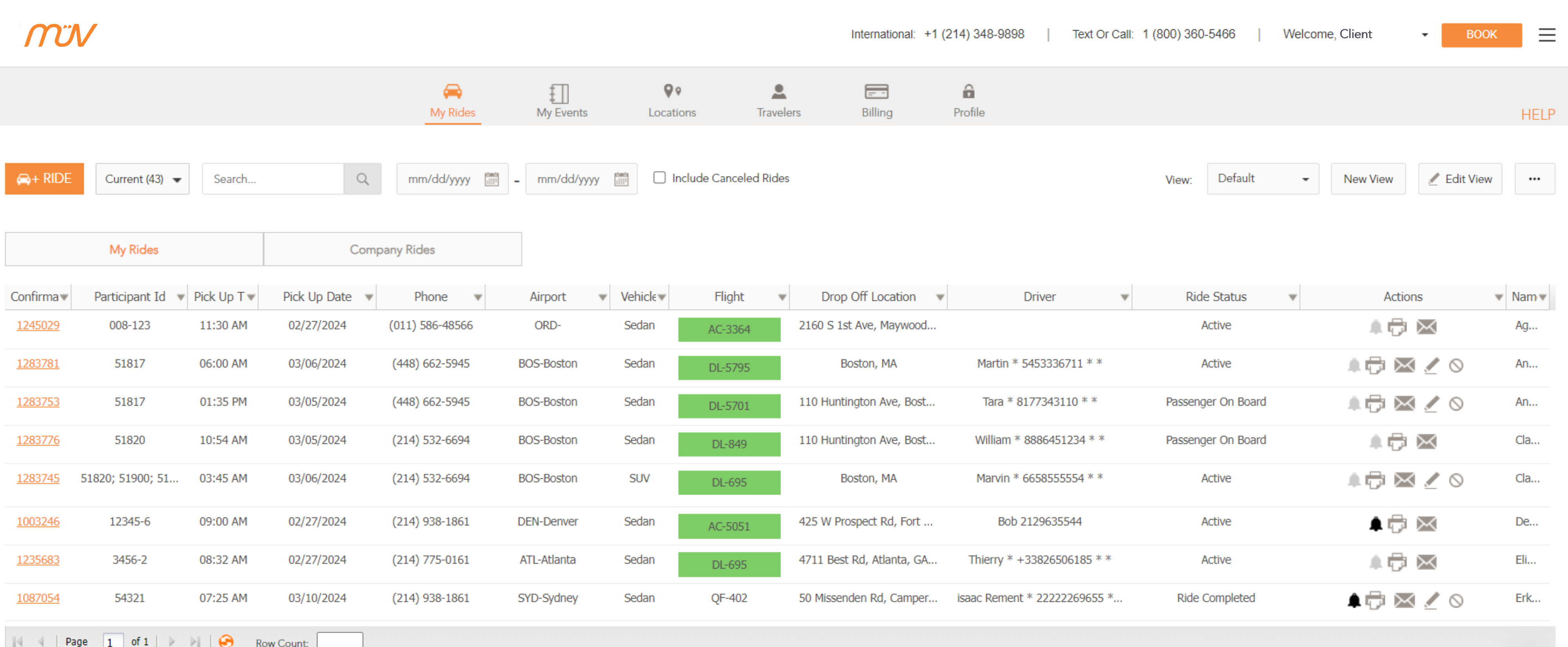
Task: Refresh the rides grid
Action: [x=226, y=640]
